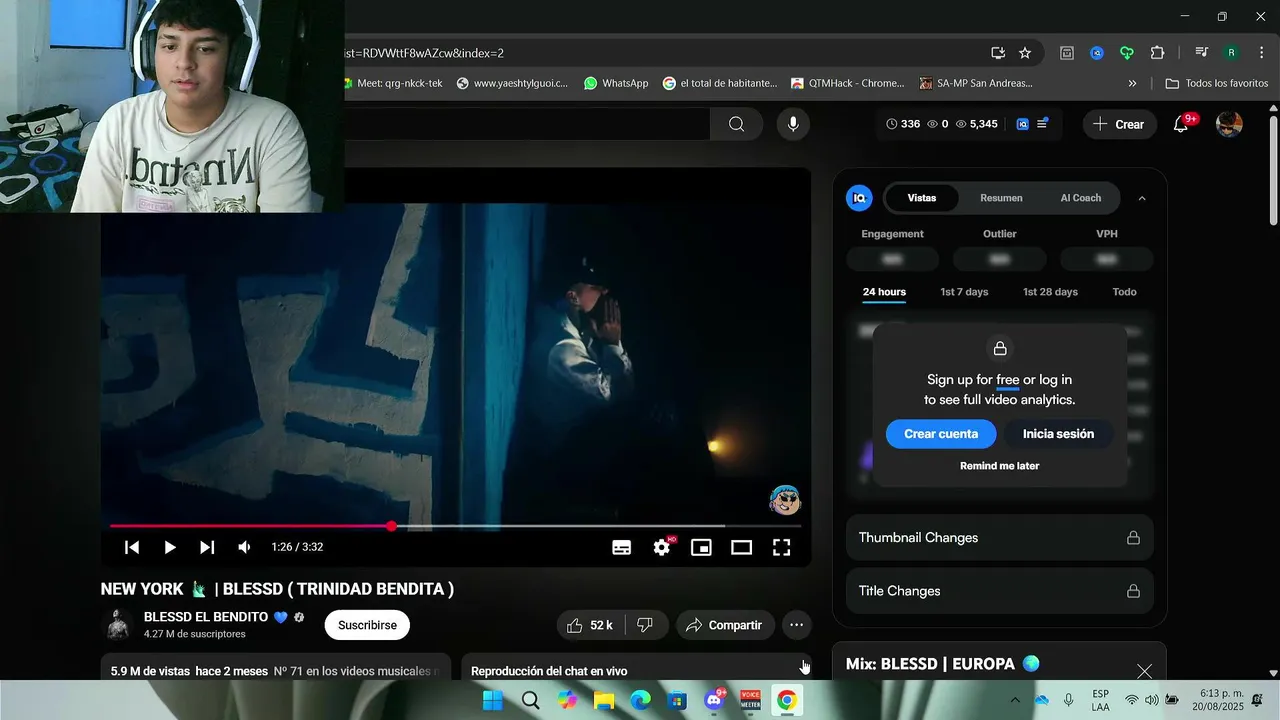Open File Explorer from the taskbar
The width and height of the screenshot is (1280, 720).
pos(604,700)
